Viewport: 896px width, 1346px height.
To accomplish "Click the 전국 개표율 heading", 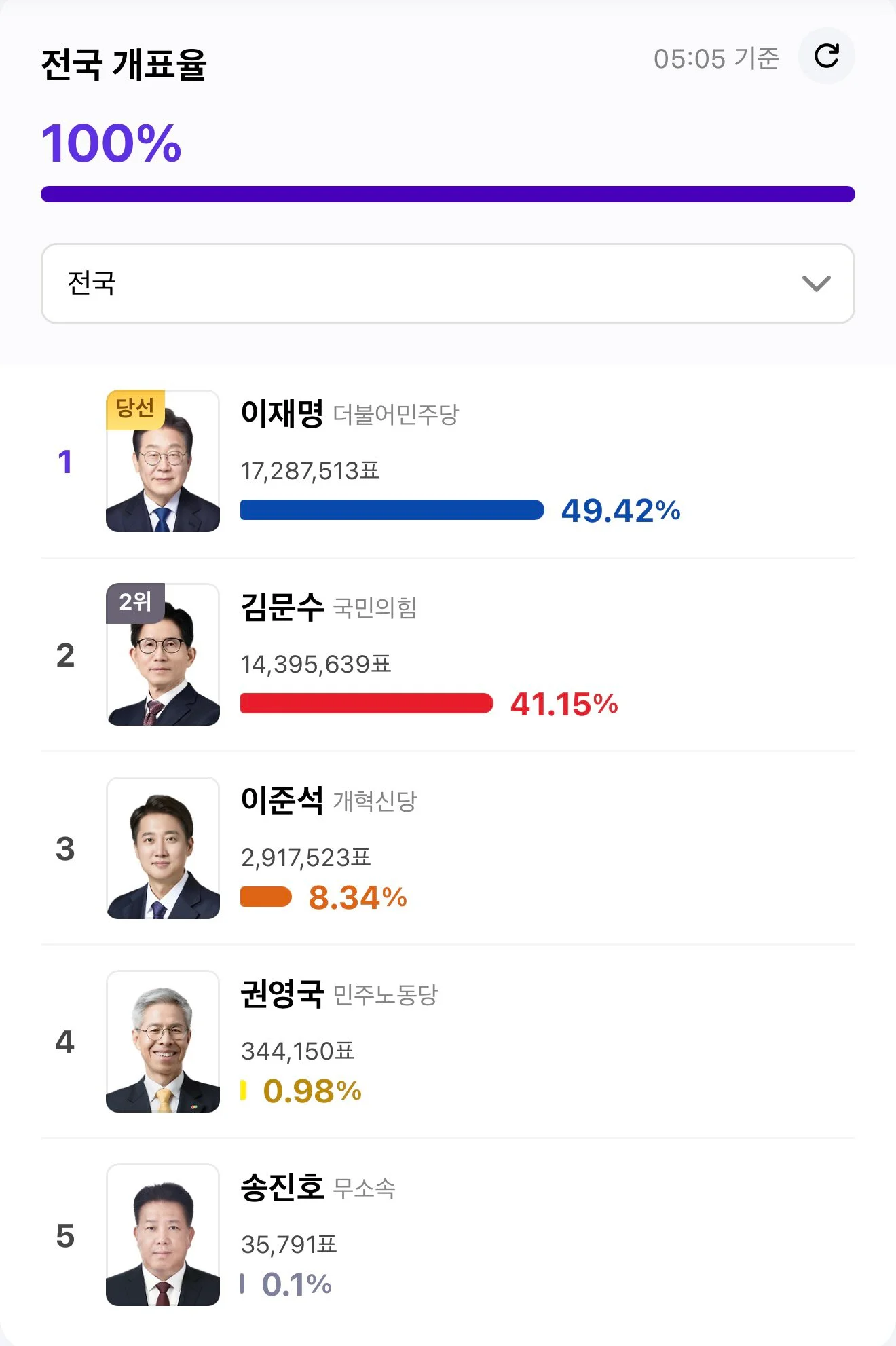I will (x=124, y=64).
